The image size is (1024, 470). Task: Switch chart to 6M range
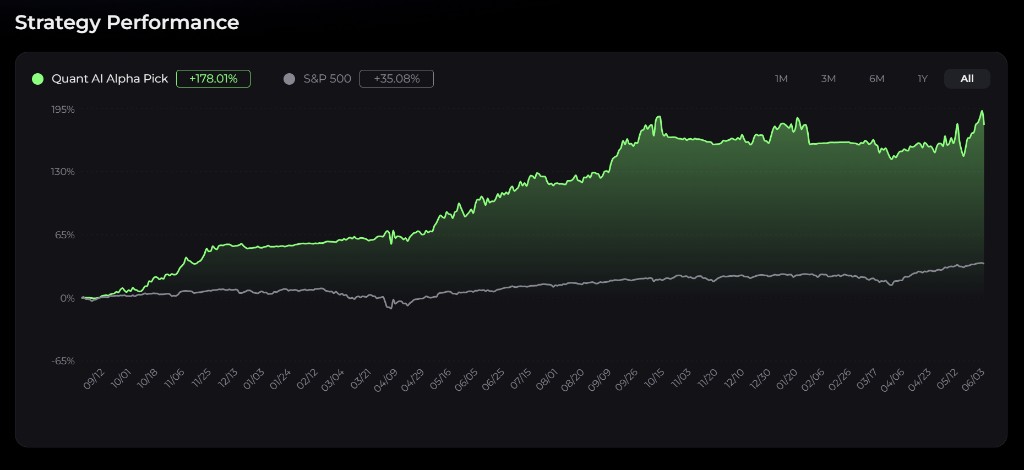coord(876,79)
